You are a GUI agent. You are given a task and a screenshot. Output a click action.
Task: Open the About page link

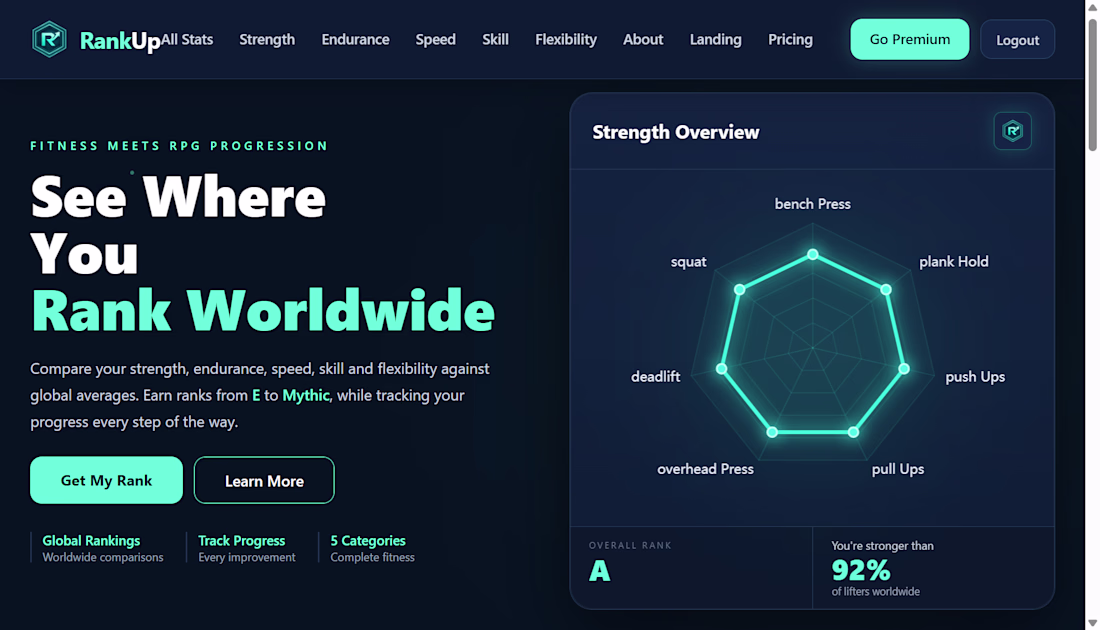[x=643, y=39]
